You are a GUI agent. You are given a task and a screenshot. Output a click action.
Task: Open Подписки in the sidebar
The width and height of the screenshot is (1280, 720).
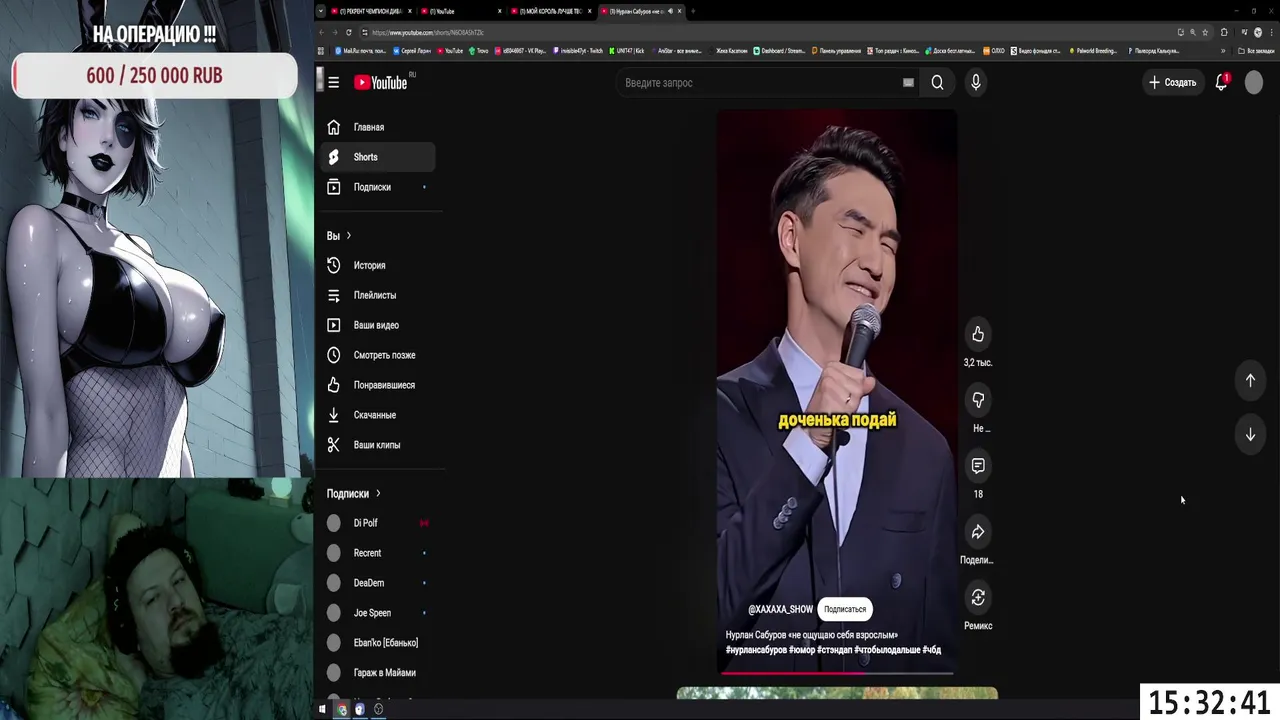[378, 187]
